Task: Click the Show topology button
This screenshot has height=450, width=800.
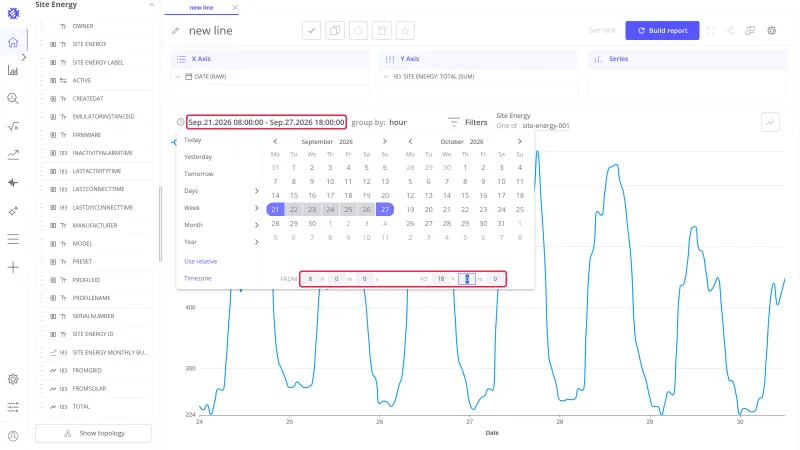Action: tap(93, 433)
